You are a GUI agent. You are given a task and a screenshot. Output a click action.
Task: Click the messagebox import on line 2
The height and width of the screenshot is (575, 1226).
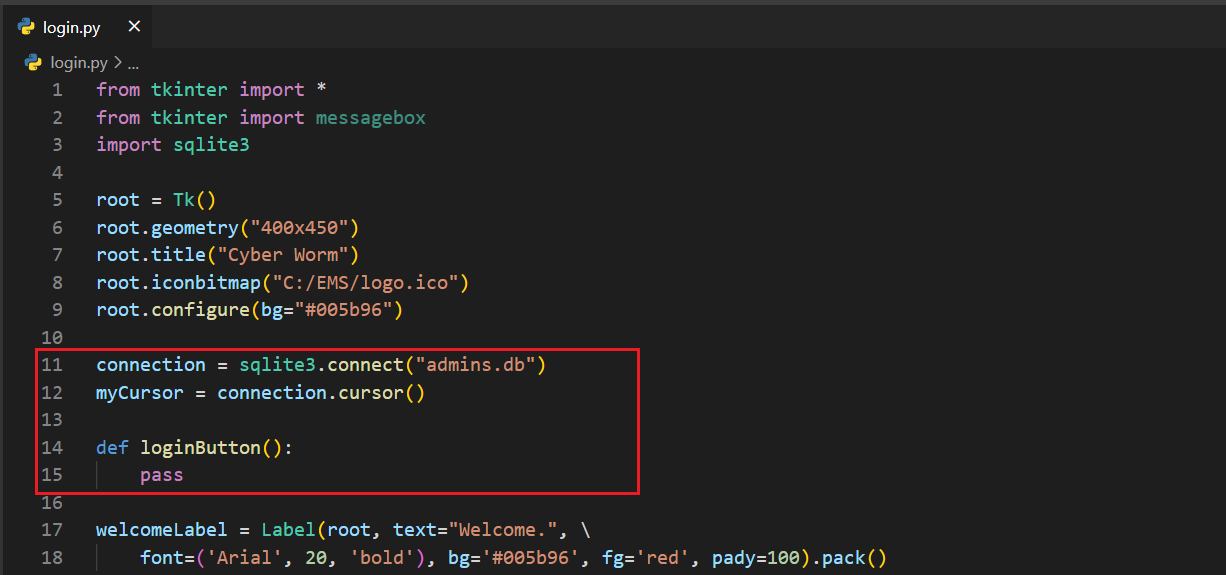click(370, 118)
